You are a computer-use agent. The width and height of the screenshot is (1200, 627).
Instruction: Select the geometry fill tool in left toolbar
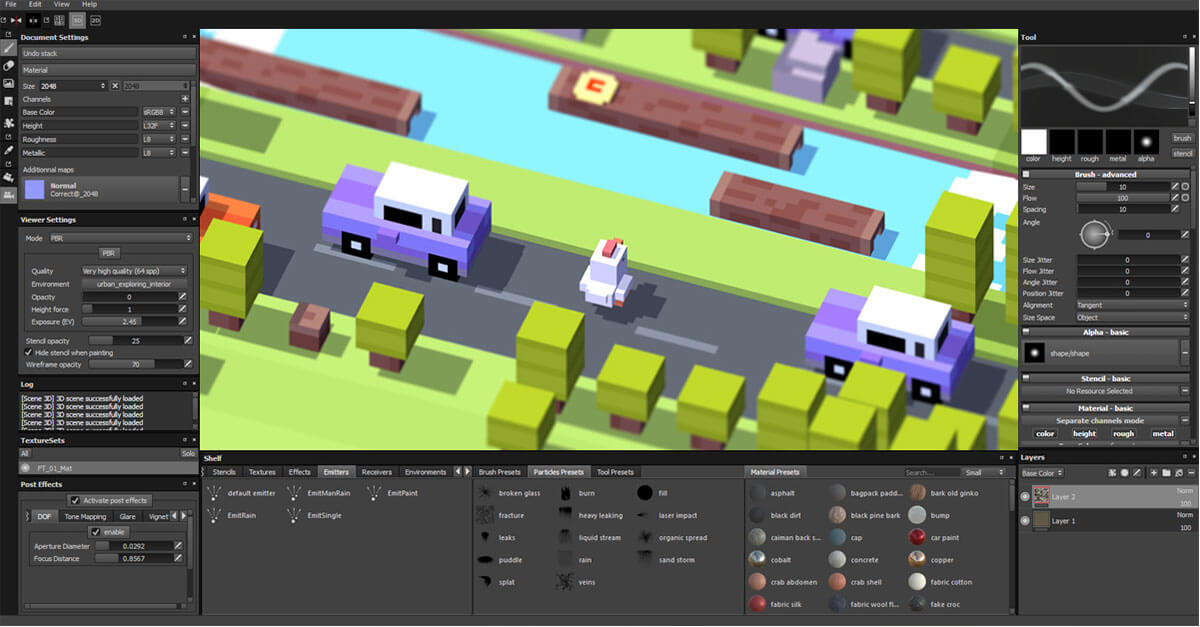pyautogui.click(x=9, y=101)
